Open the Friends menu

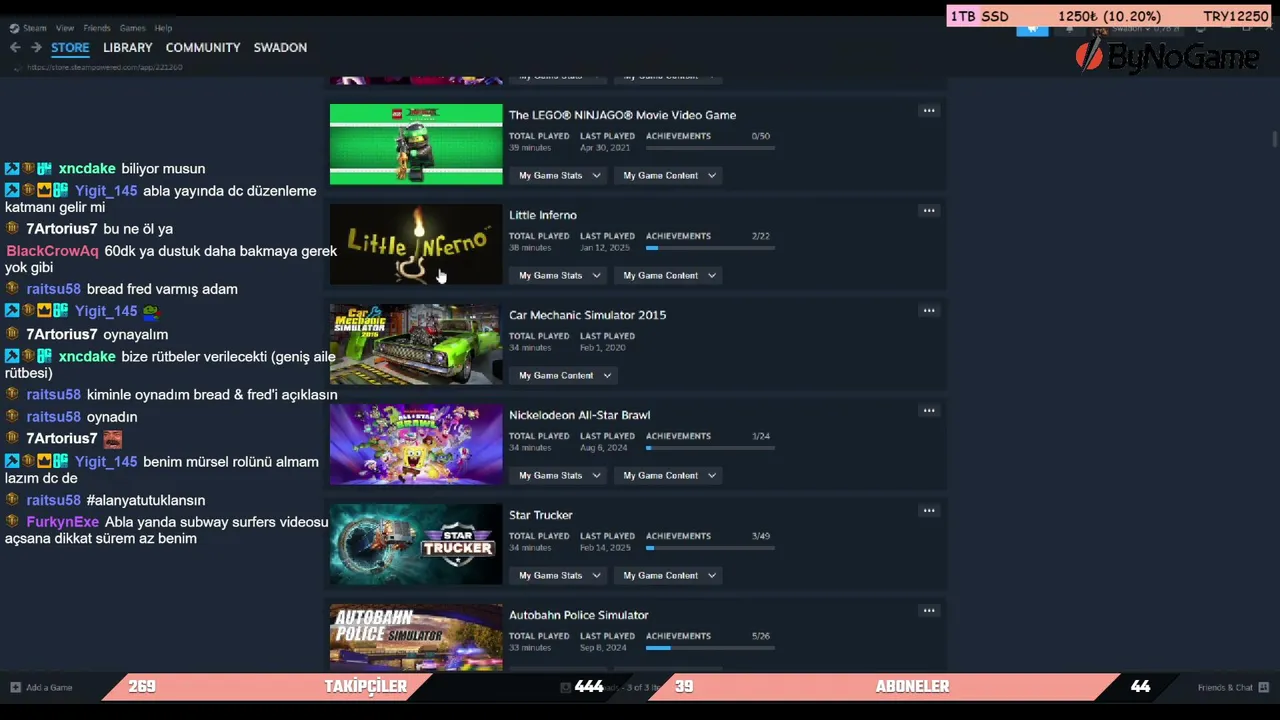[x=97, y=28]
